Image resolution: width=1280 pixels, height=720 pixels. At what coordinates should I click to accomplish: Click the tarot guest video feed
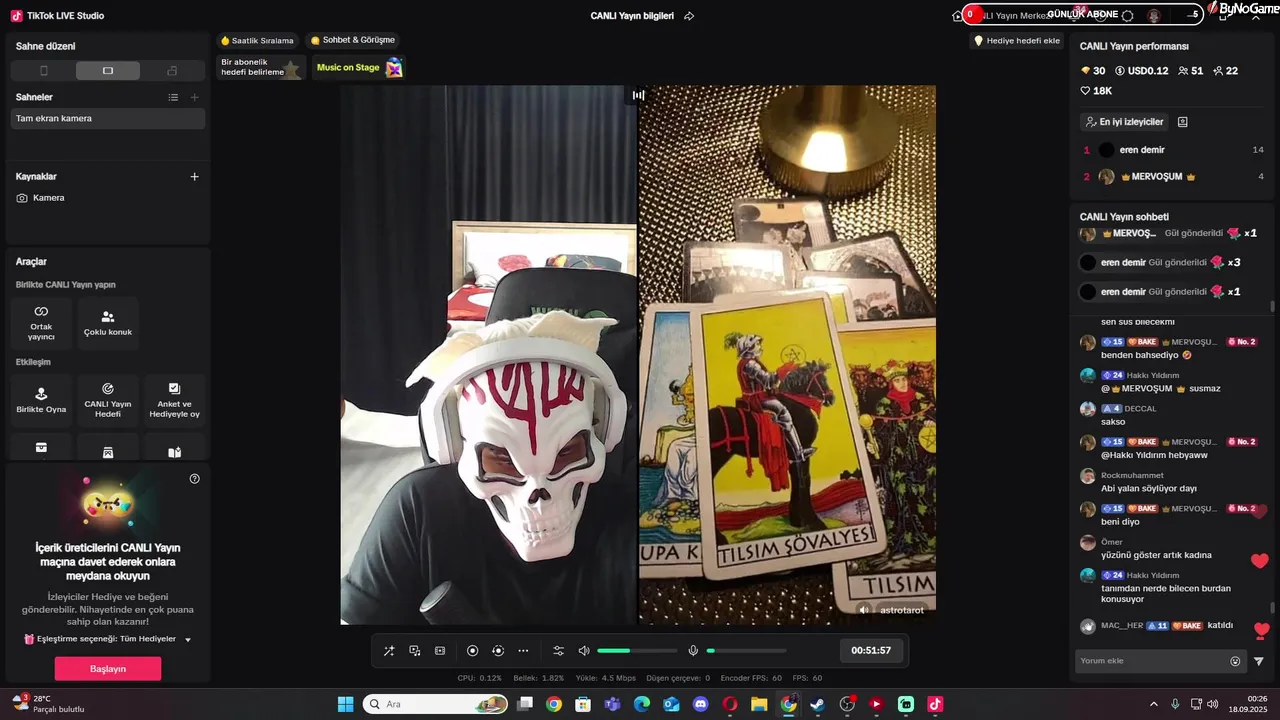pyautogui.click(x=787, y=355)
